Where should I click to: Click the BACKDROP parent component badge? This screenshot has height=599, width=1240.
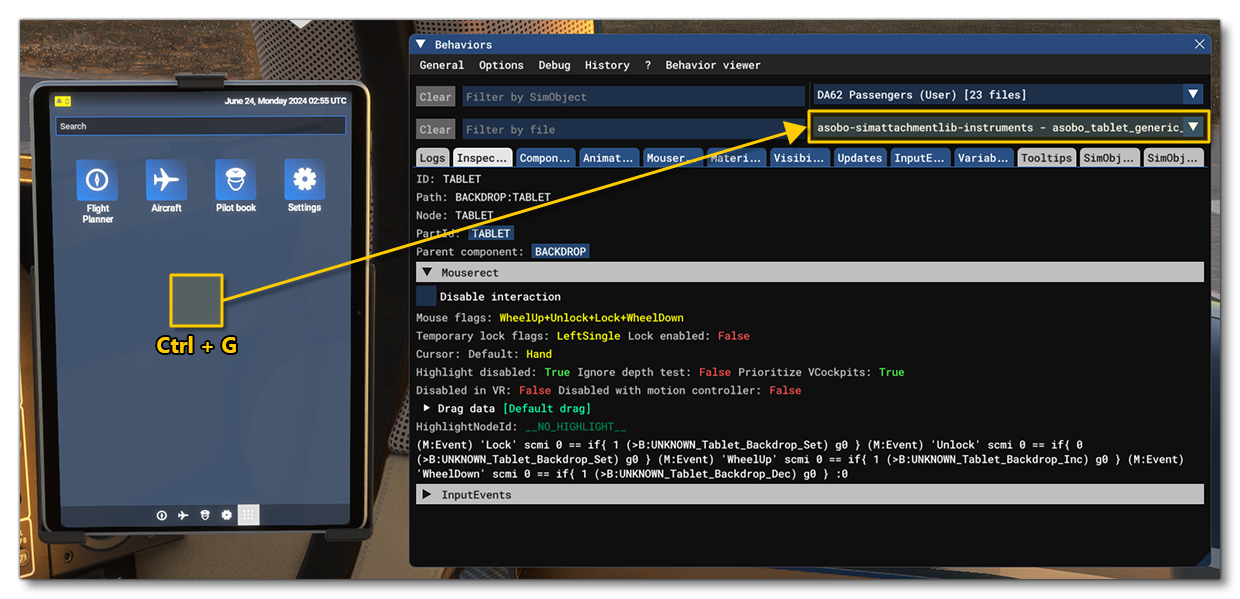pos(560,251)
